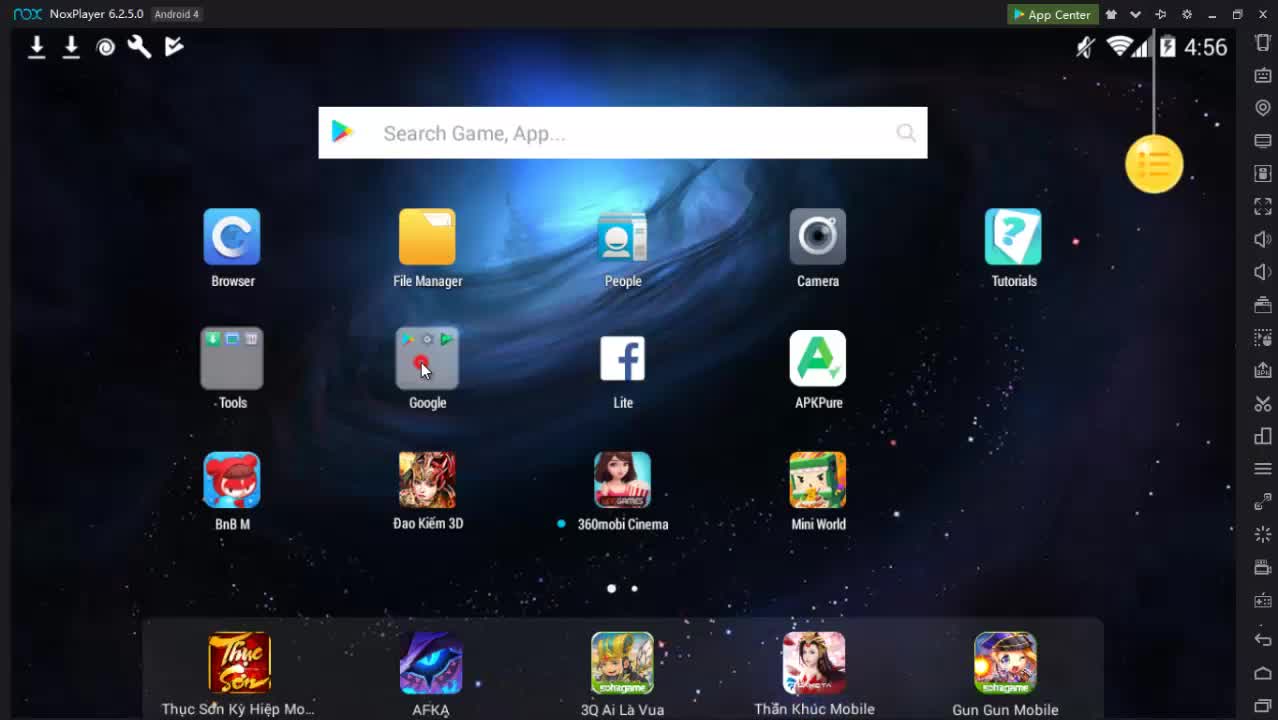Click the spiral notification icon in status bar
The image size is (1278, 720).
pos(105,47)
